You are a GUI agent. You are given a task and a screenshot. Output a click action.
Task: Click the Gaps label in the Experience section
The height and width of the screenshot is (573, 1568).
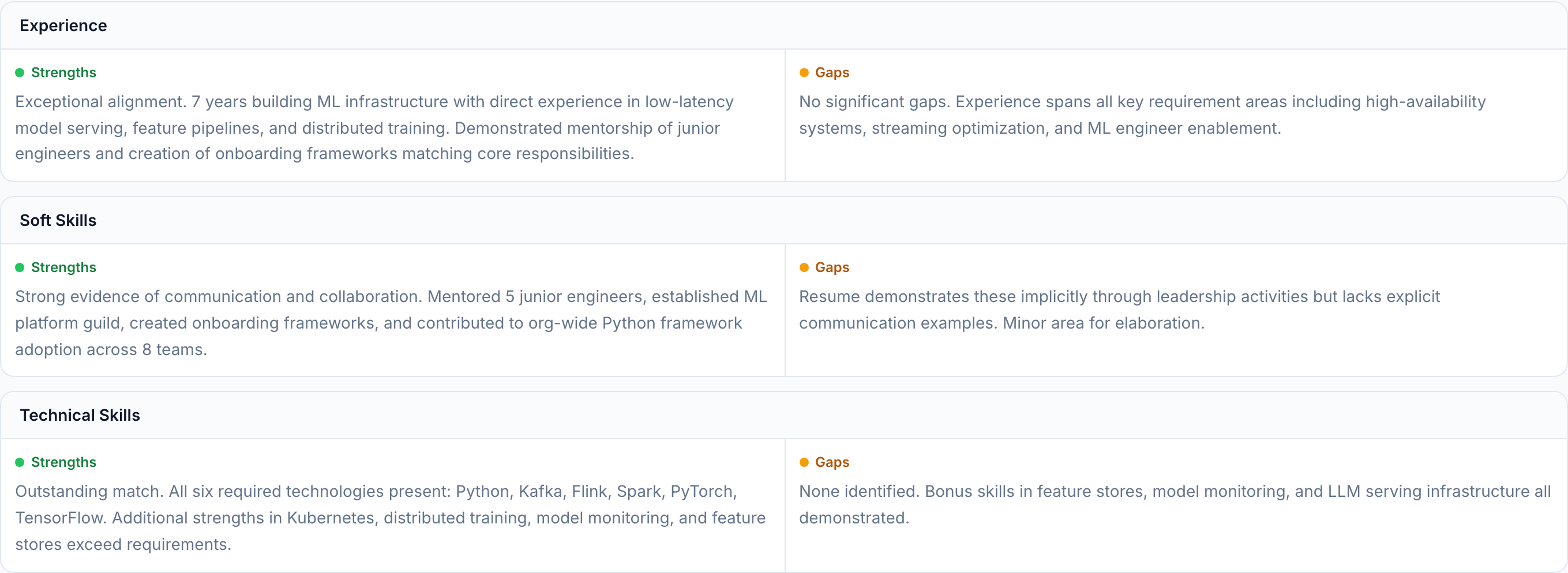[831, 73]
